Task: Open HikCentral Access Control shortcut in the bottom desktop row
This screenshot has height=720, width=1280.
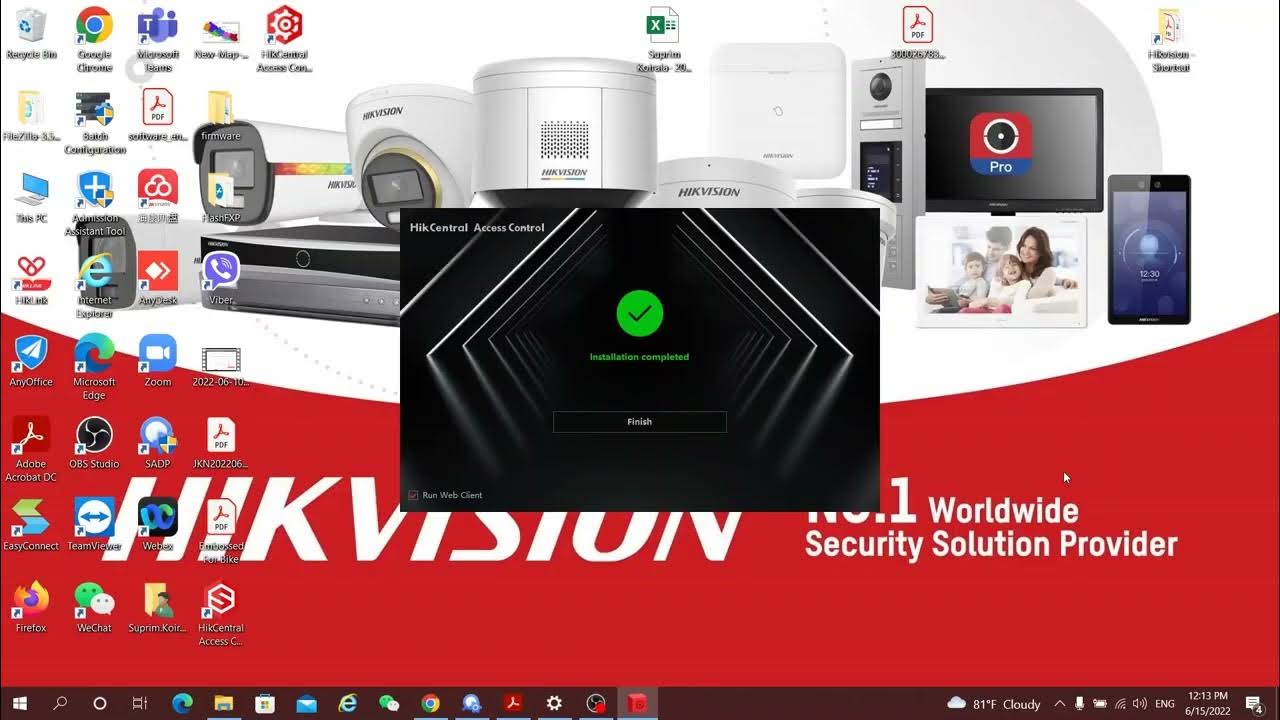Action: (221, 614)
